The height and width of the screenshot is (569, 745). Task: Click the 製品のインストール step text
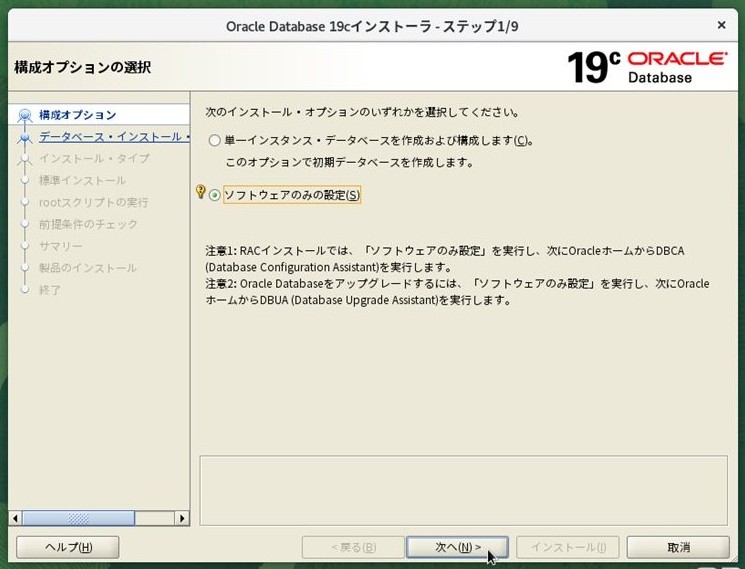88,268
